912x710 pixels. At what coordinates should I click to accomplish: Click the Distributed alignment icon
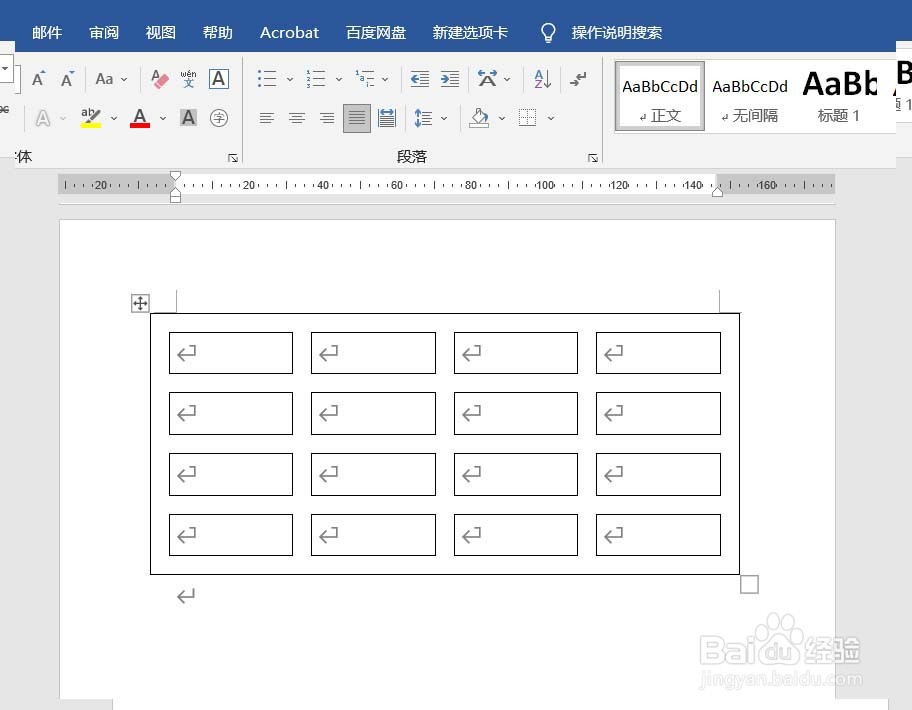tap(387, 118)
